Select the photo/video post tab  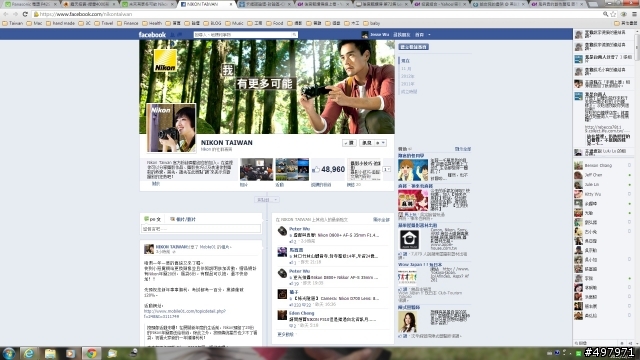click(183, 219)
